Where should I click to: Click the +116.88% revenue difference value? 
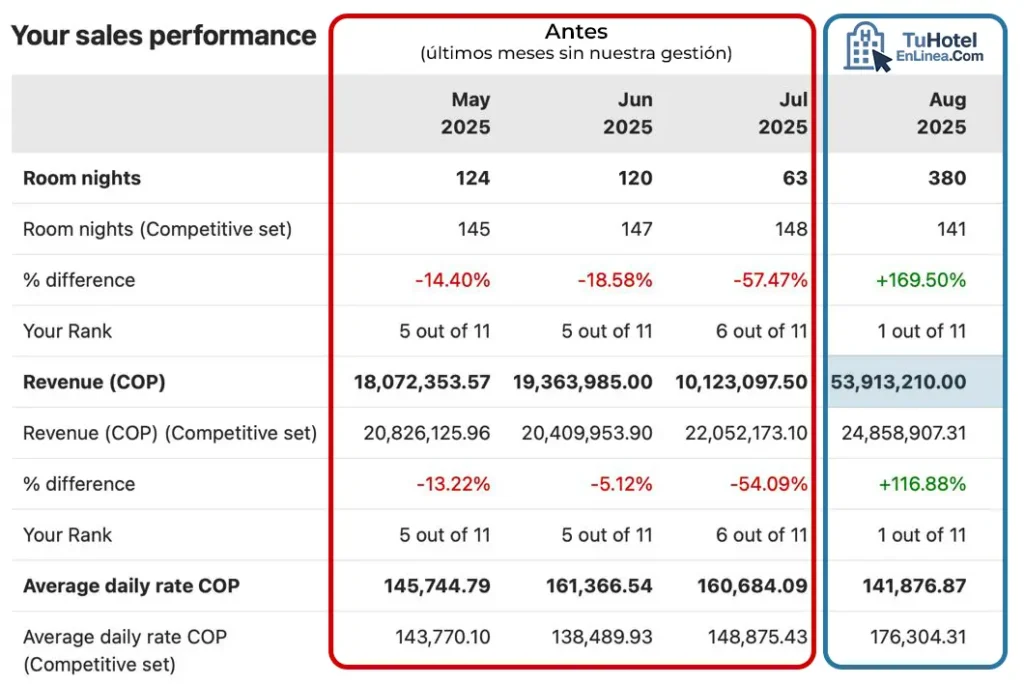(922, 484)
